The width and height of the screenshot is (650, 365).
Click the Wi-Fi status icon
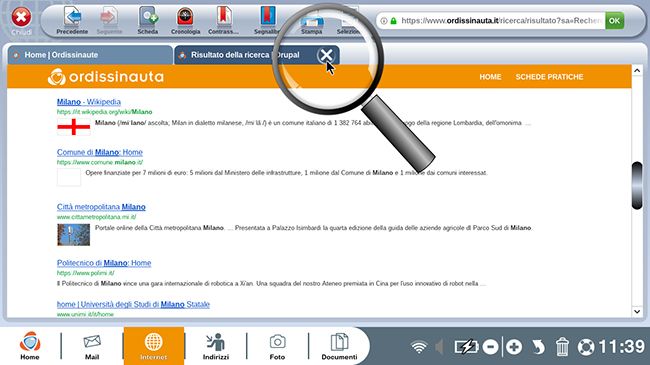(x=419, y=347)
